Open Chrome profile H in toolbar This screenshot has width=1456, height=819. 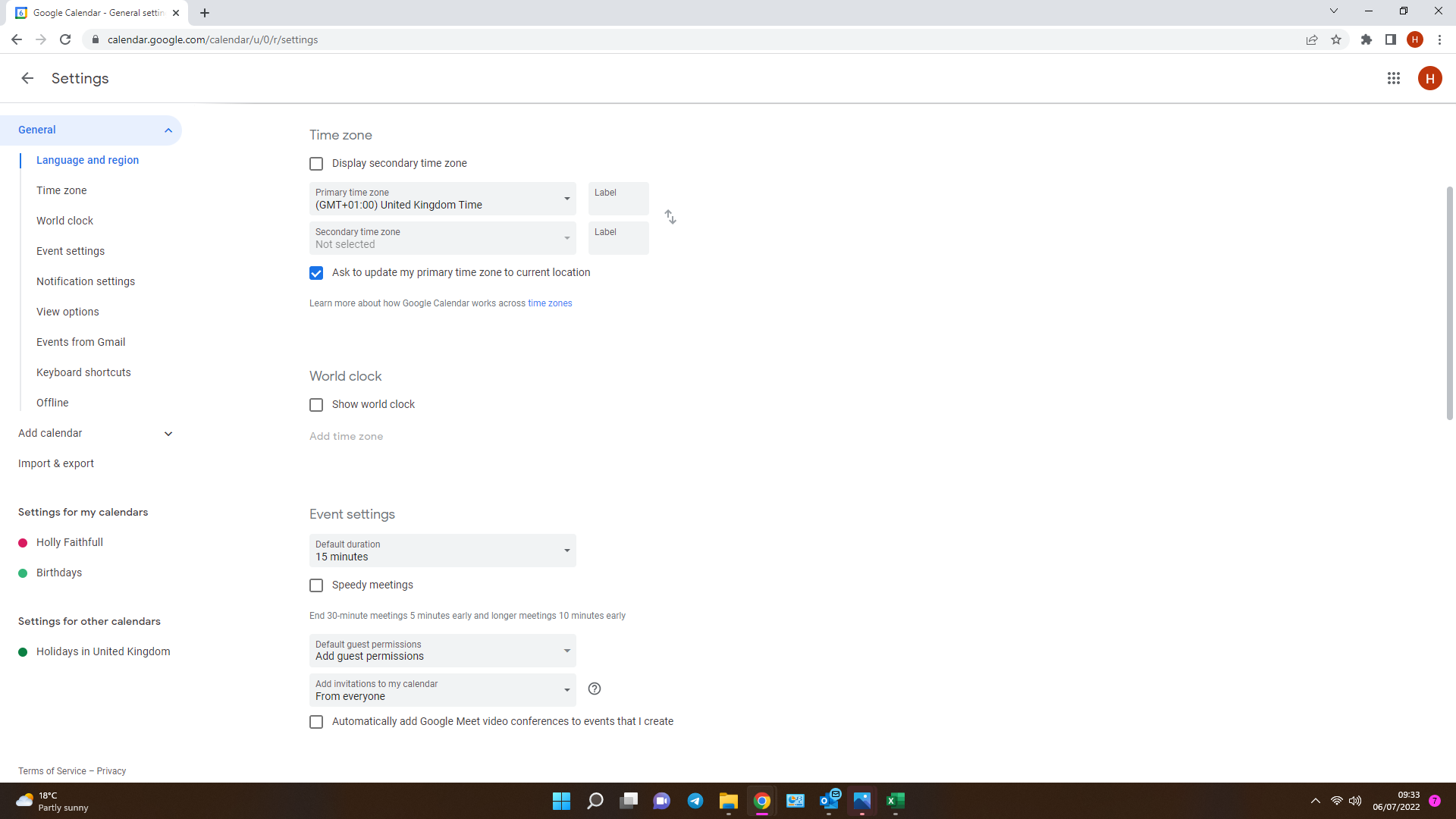(x=1415, y=39)
